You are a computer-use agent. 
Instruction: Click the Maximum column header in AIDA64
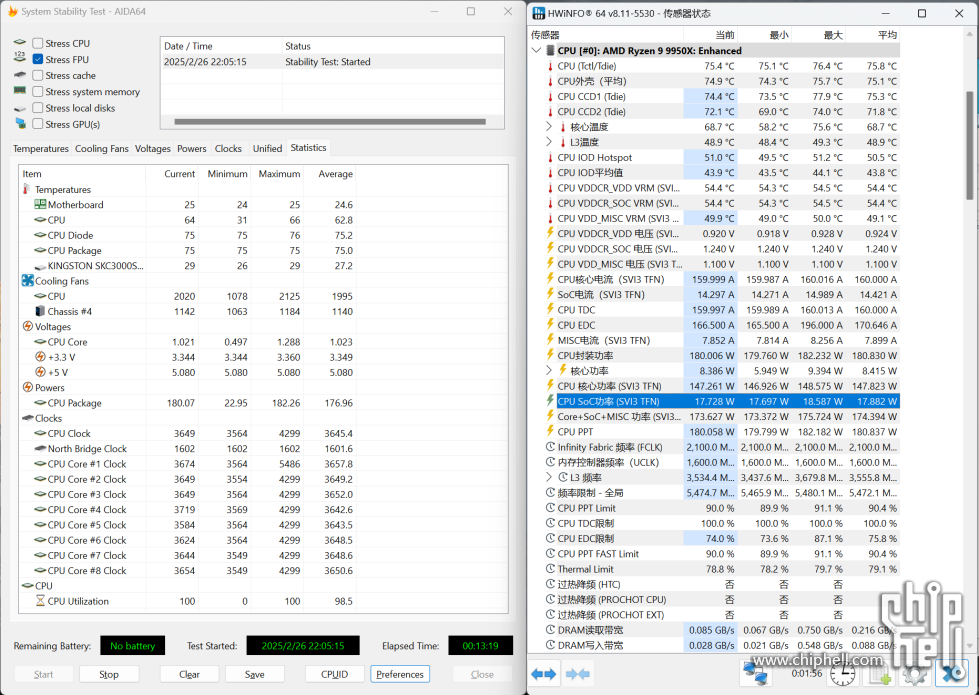[x=279, y=174]
